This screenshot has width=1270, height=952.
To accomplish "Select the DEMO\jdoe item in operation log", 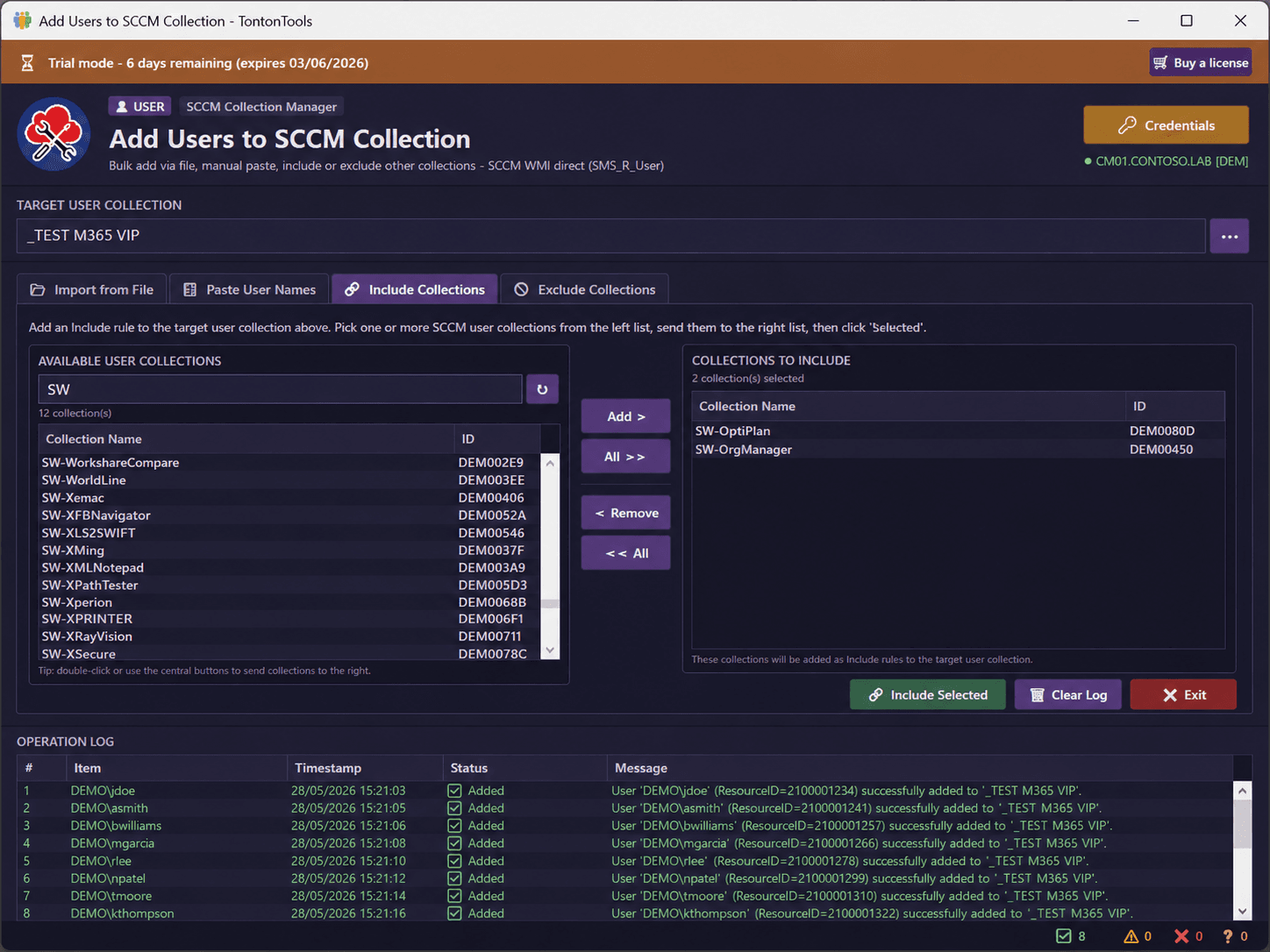I will [x=103, y=791].
